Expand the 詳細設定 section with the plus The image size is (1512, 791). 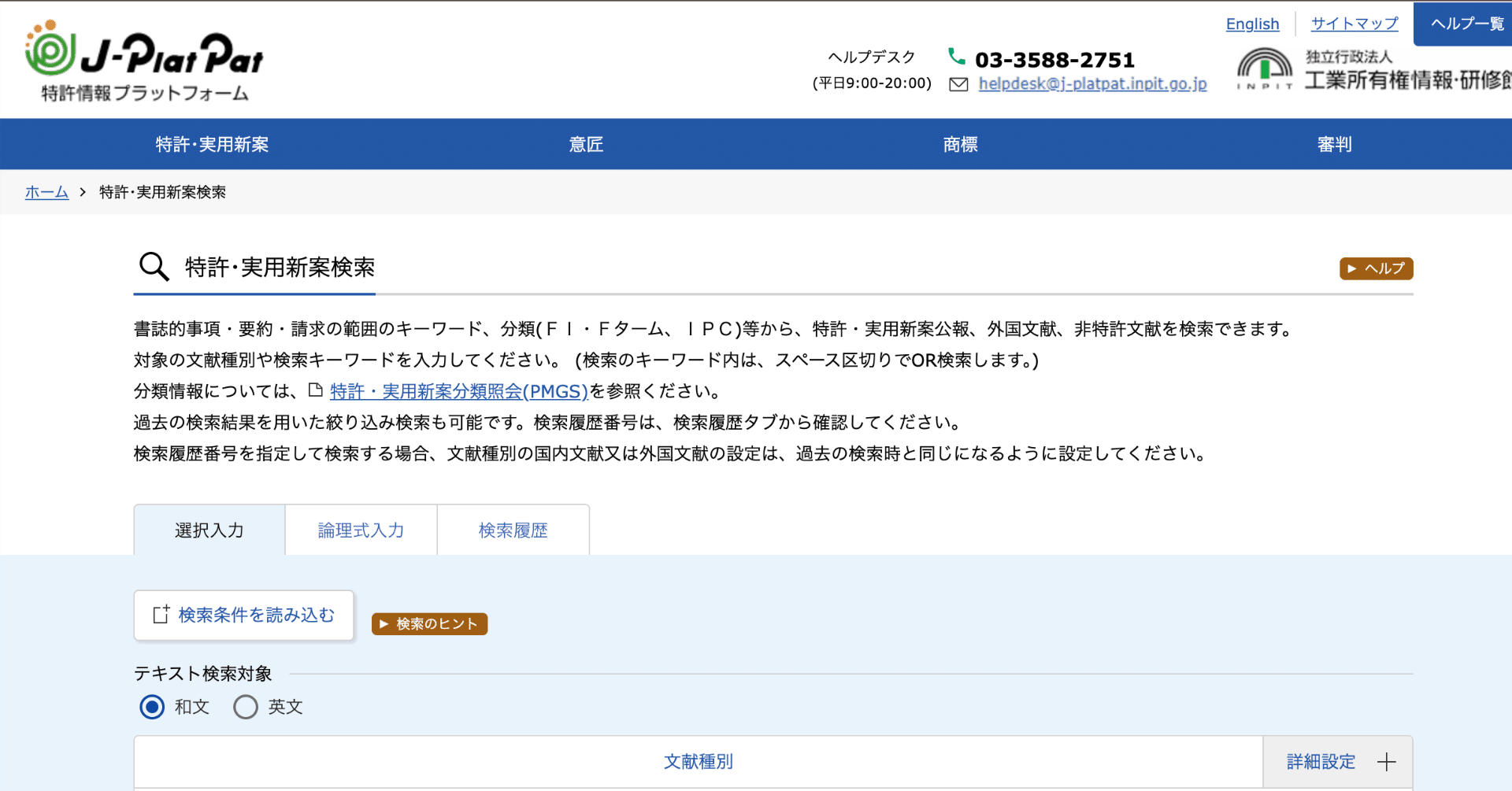(x=1387, y=761)
